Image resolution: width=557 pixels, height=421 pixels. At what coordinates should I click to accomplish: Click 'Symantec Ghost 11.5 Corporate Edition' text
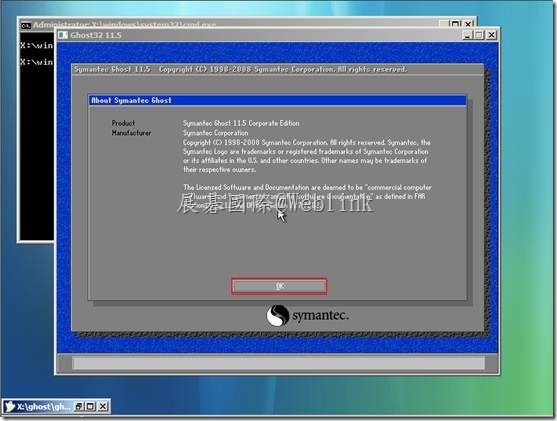pyautogui.click(x=241, y=123)
